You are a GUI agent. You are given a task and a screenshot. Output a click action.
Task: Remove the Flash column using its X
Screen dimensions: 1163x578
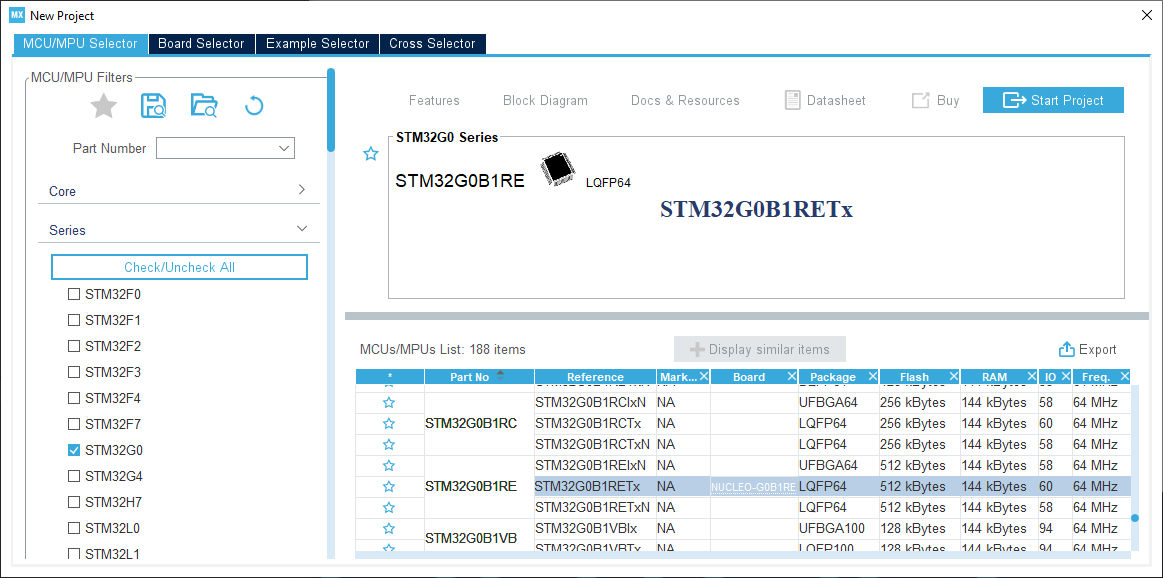point(952,377)
